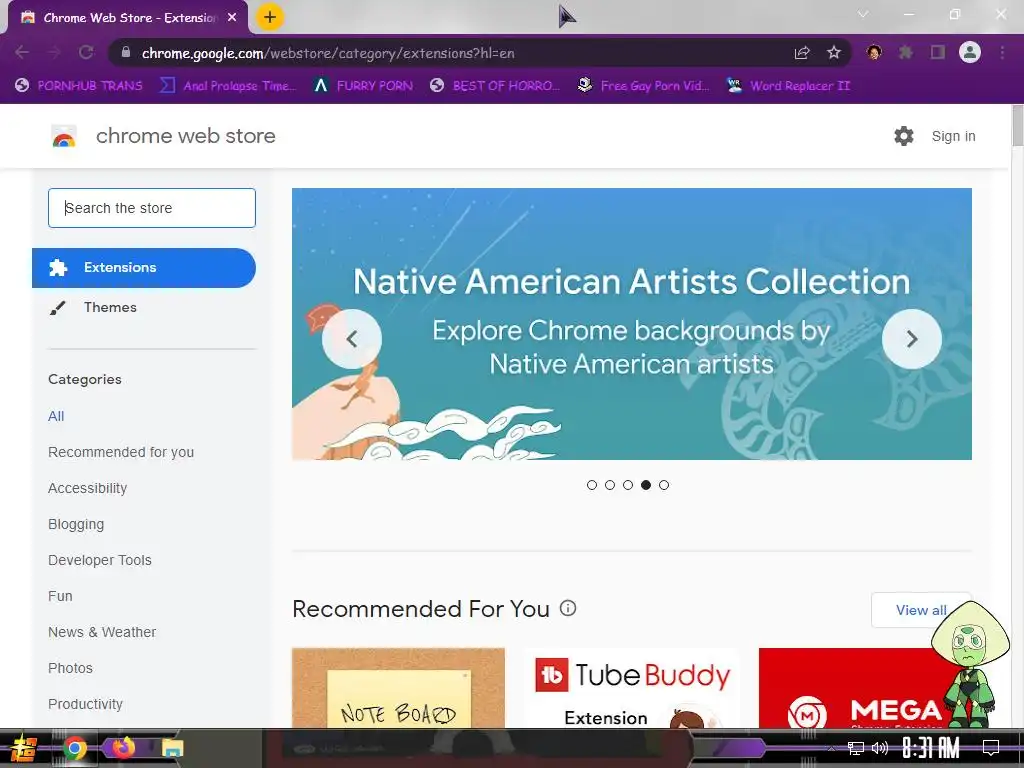This screenshot has width=1024, height=768.
Task: Select the All category
Action: (x=56, y=416)
